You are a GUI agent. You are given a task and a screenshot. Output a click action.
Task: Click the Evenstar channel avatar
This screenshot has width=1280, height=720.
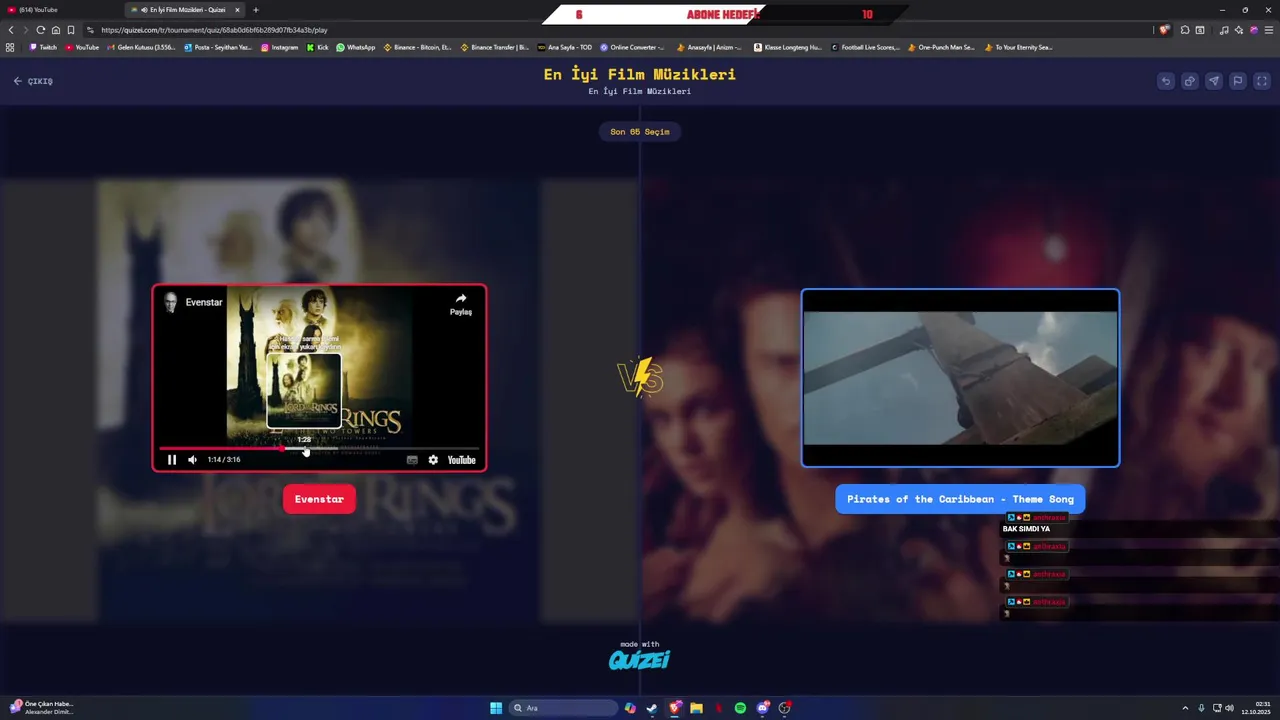tap(171, 303)
